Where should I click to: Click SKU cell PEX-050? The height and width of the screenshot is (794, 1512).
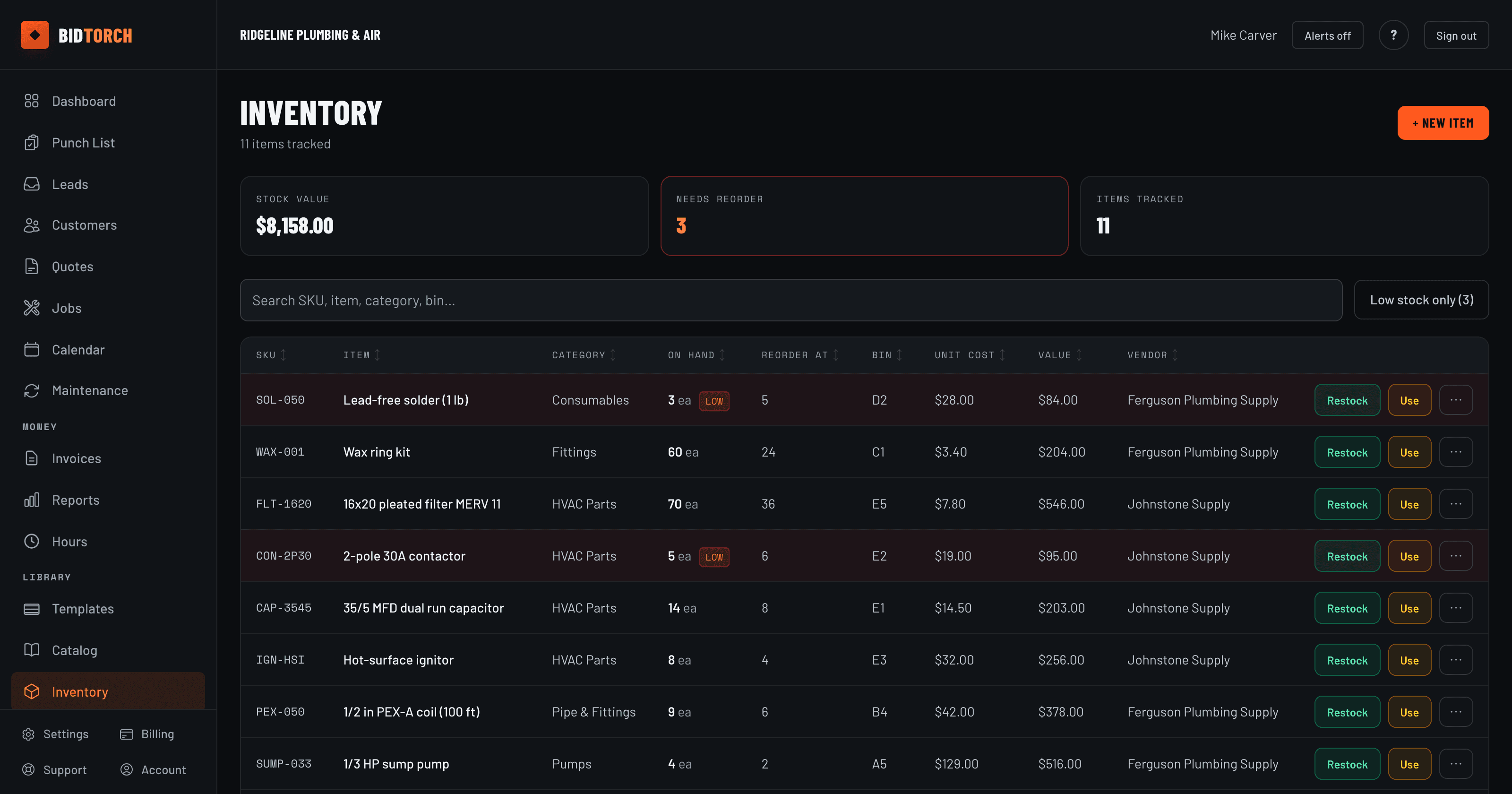[x=280, y=712]
